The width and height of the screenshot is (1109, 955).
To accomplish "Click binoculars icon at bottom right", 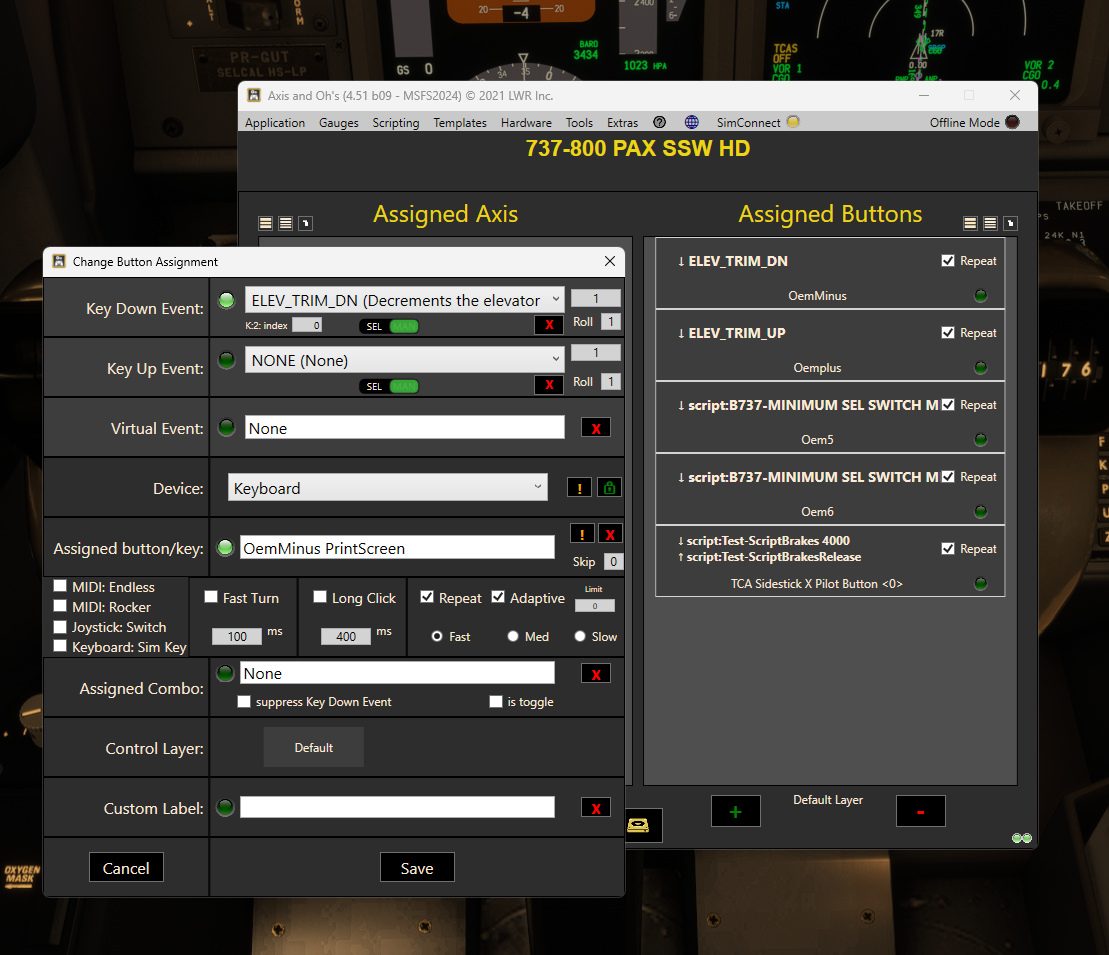I will tap(1021, 838).
